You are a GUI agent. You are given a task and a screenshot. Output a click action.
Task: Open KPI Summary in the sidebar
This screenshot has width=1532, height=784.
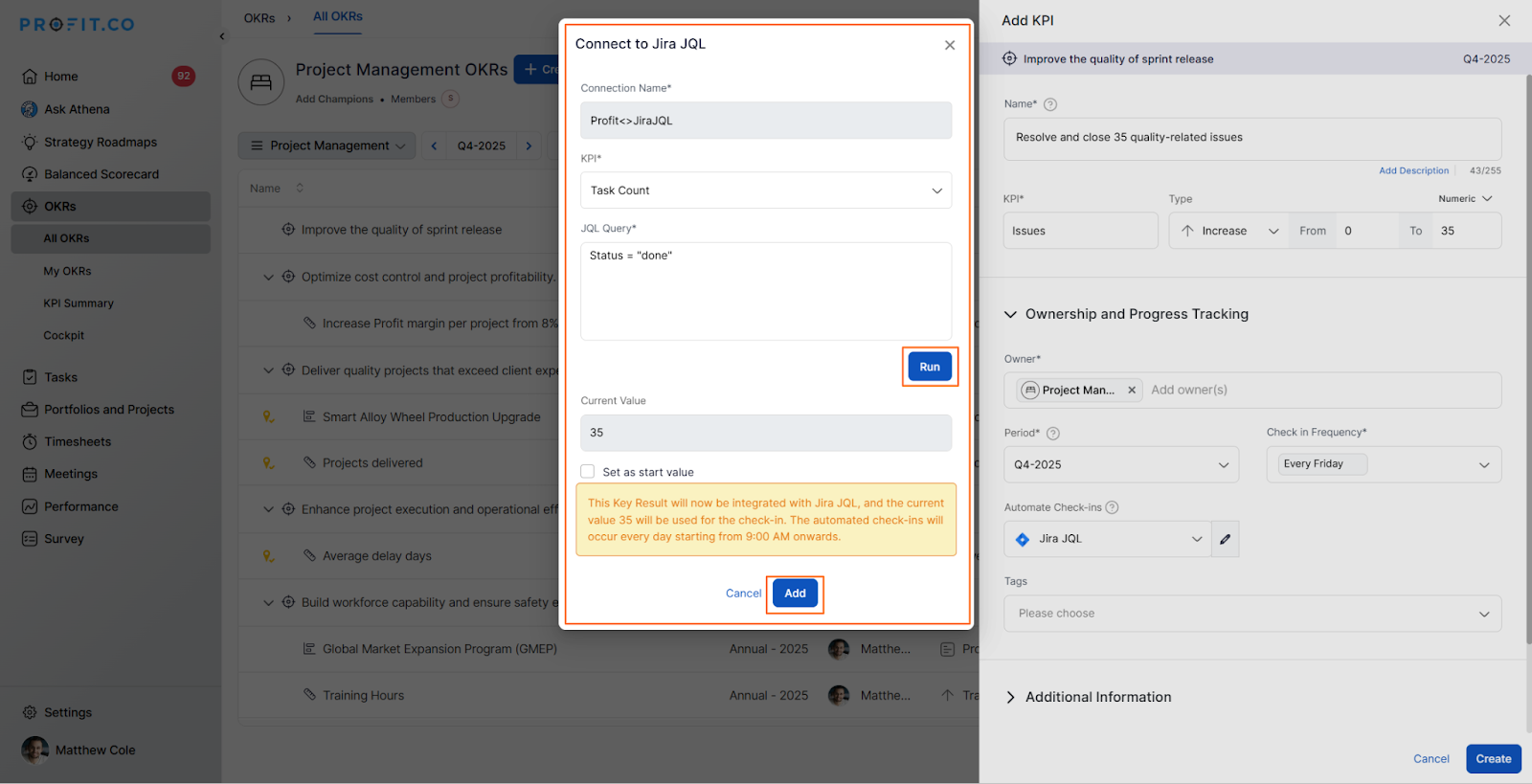click(79, 303)
